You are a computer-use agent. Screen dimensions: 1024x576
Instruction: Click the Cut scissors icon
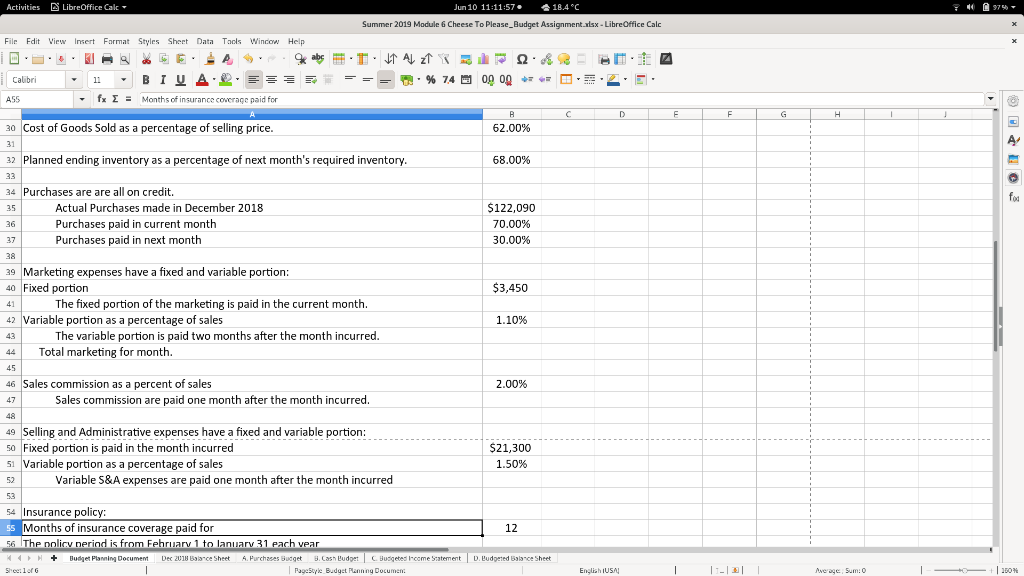pos(146,59)
